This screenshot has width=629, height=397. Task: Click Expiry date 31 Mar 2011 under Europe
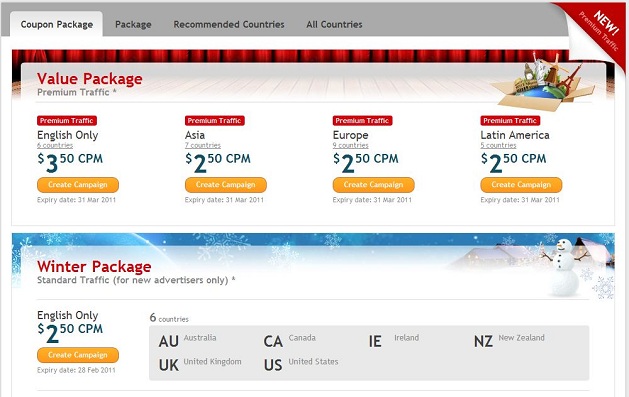coord(372,200)
